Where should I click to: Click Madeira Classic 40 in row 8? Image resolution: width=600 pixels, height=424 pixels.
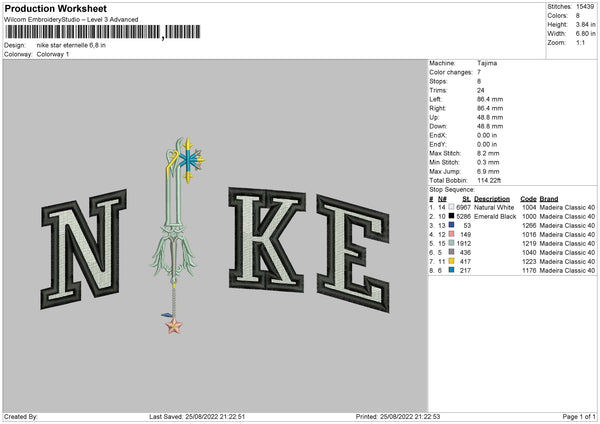pyautogui.click(x=567, y=271)
